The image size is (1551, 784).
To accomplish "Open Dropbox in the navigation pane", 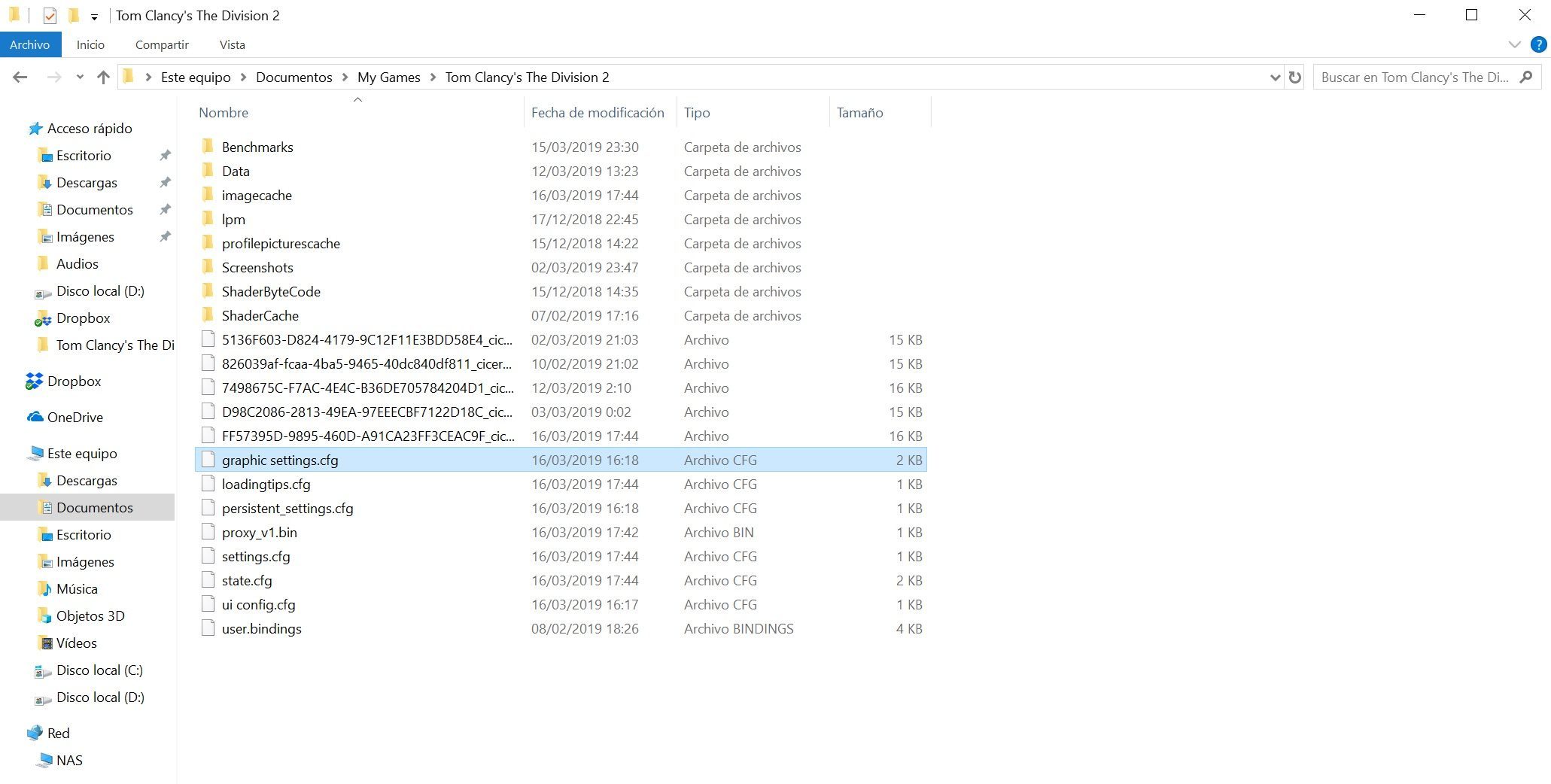I will [74, 381].
